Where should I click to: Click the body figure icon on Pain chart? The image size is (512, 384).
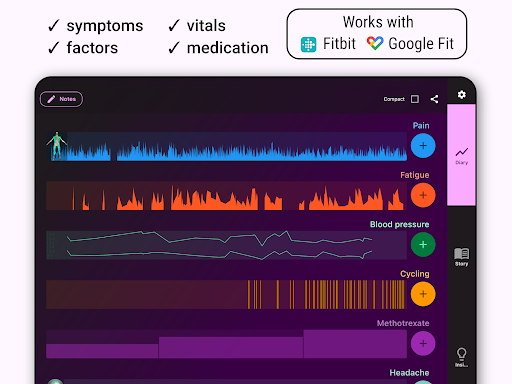pos(57,146)
